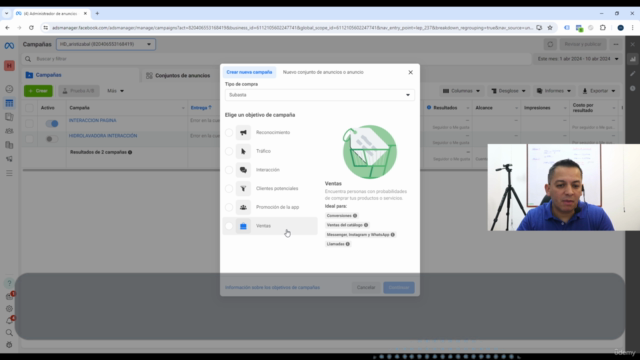
Task: Click the Tráfico cursor icon
Action: (243, 151)
